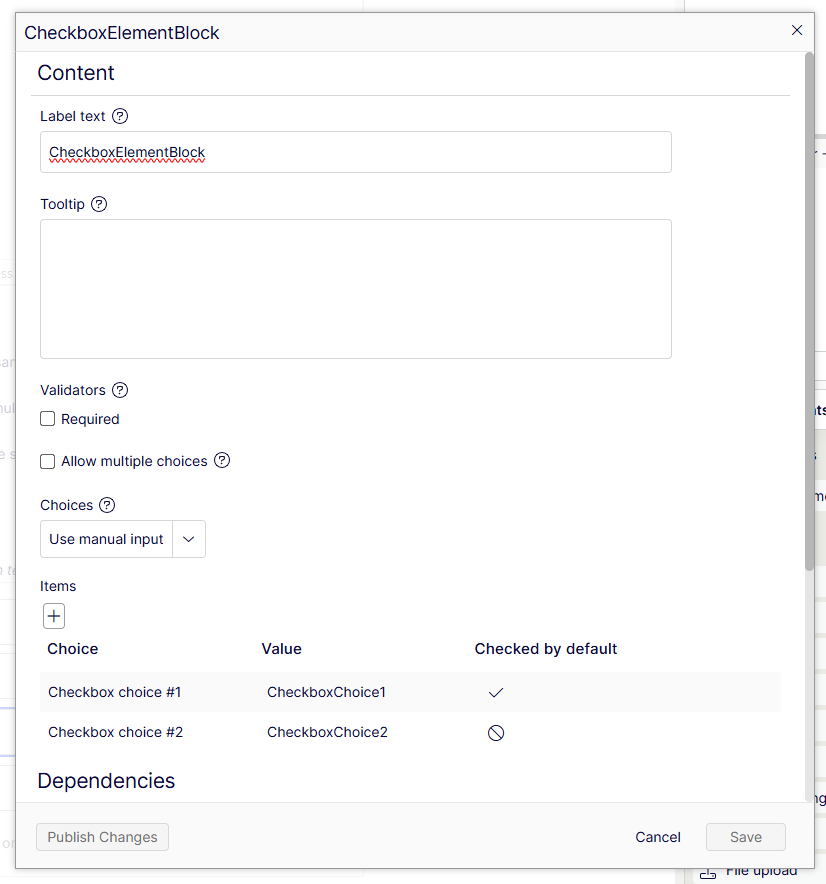Screen dimensions: 826x884
Task: Select the CheckboxChoice2 value cell
Action: [327, 732]
